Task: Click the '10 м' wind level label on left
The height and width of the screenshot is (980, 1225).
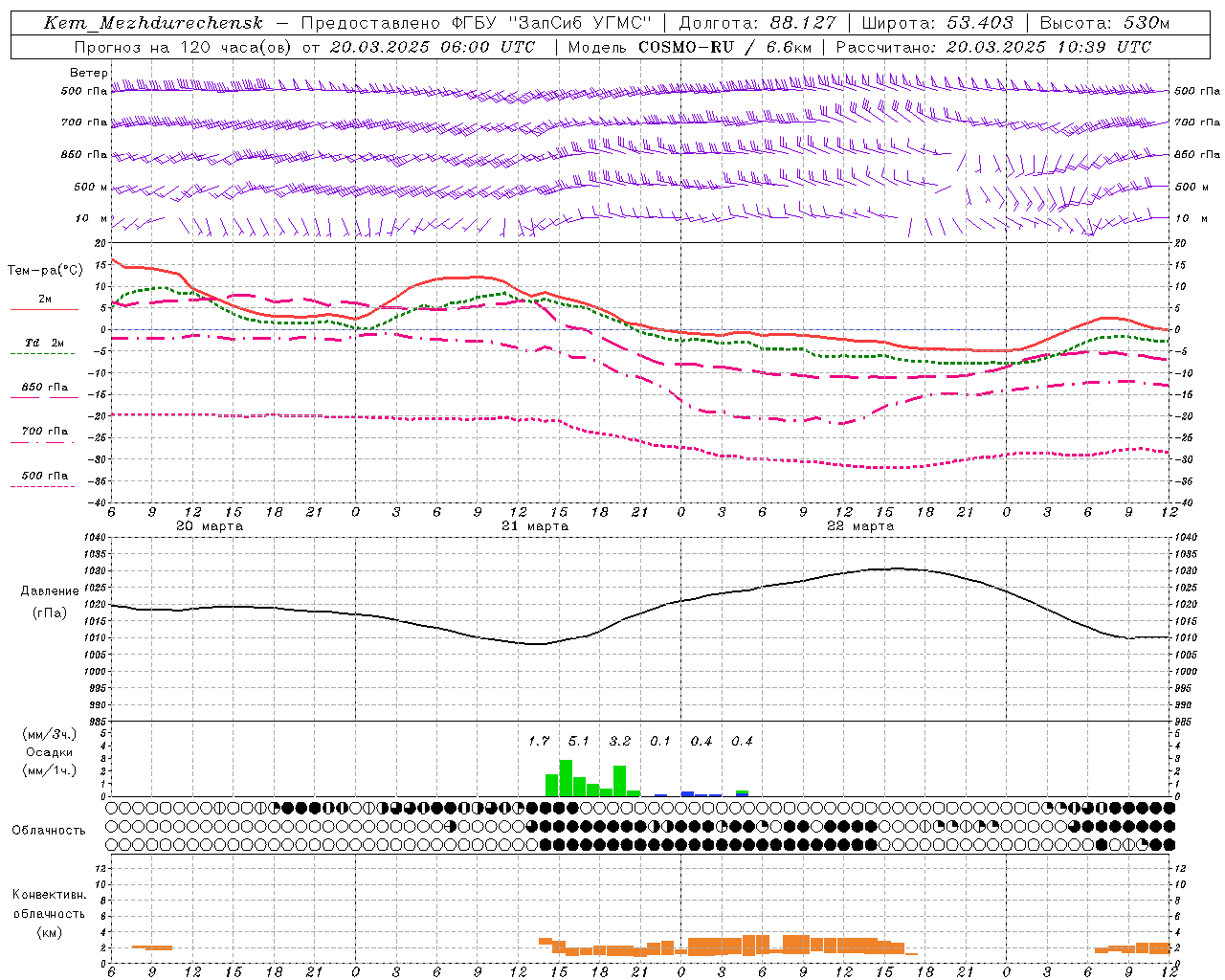Action: (x=91, y=218)
